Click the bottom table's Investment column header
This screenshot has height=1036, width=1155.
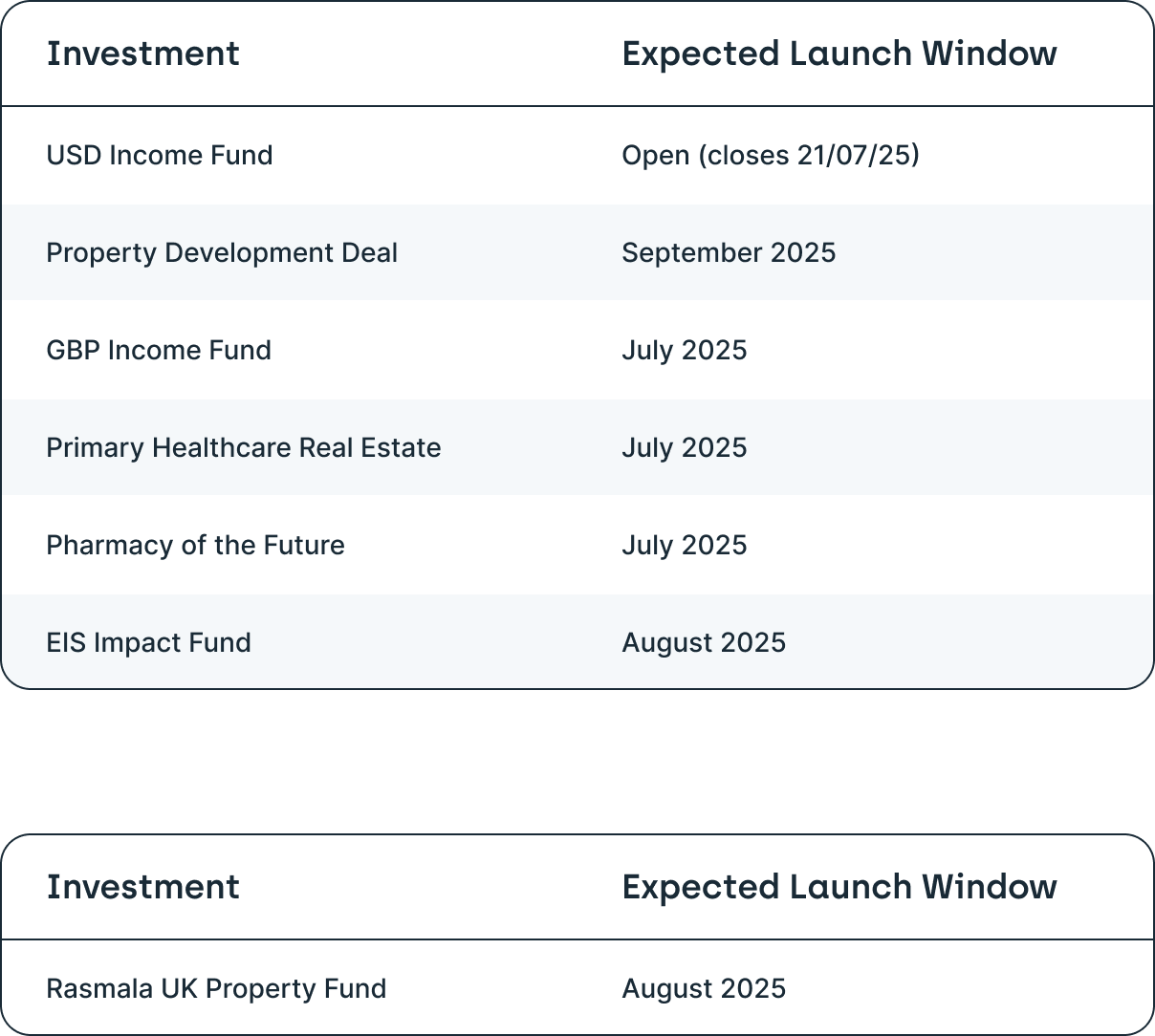142,887
